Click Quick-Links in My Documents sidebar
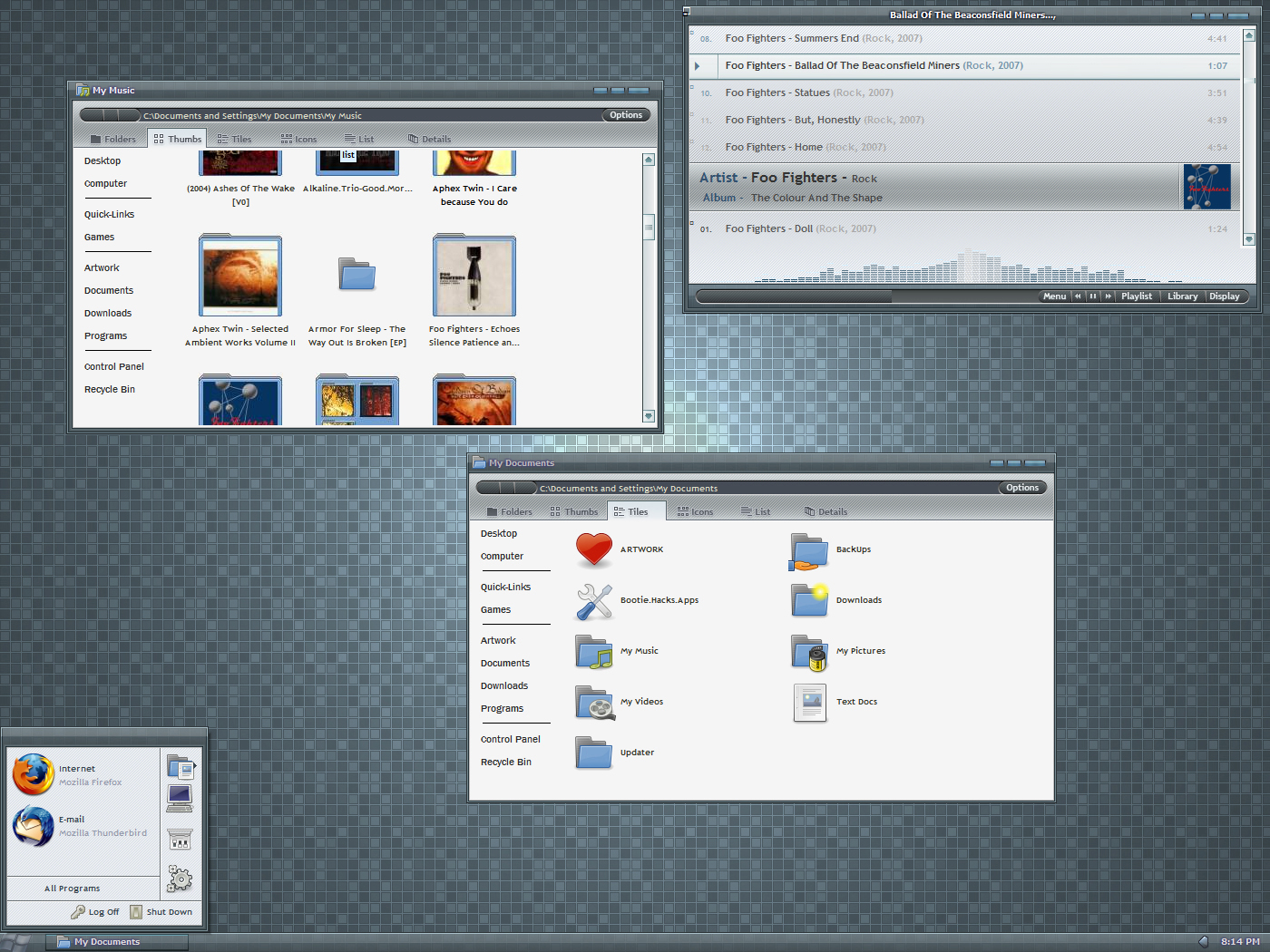 tap(505, 588)
